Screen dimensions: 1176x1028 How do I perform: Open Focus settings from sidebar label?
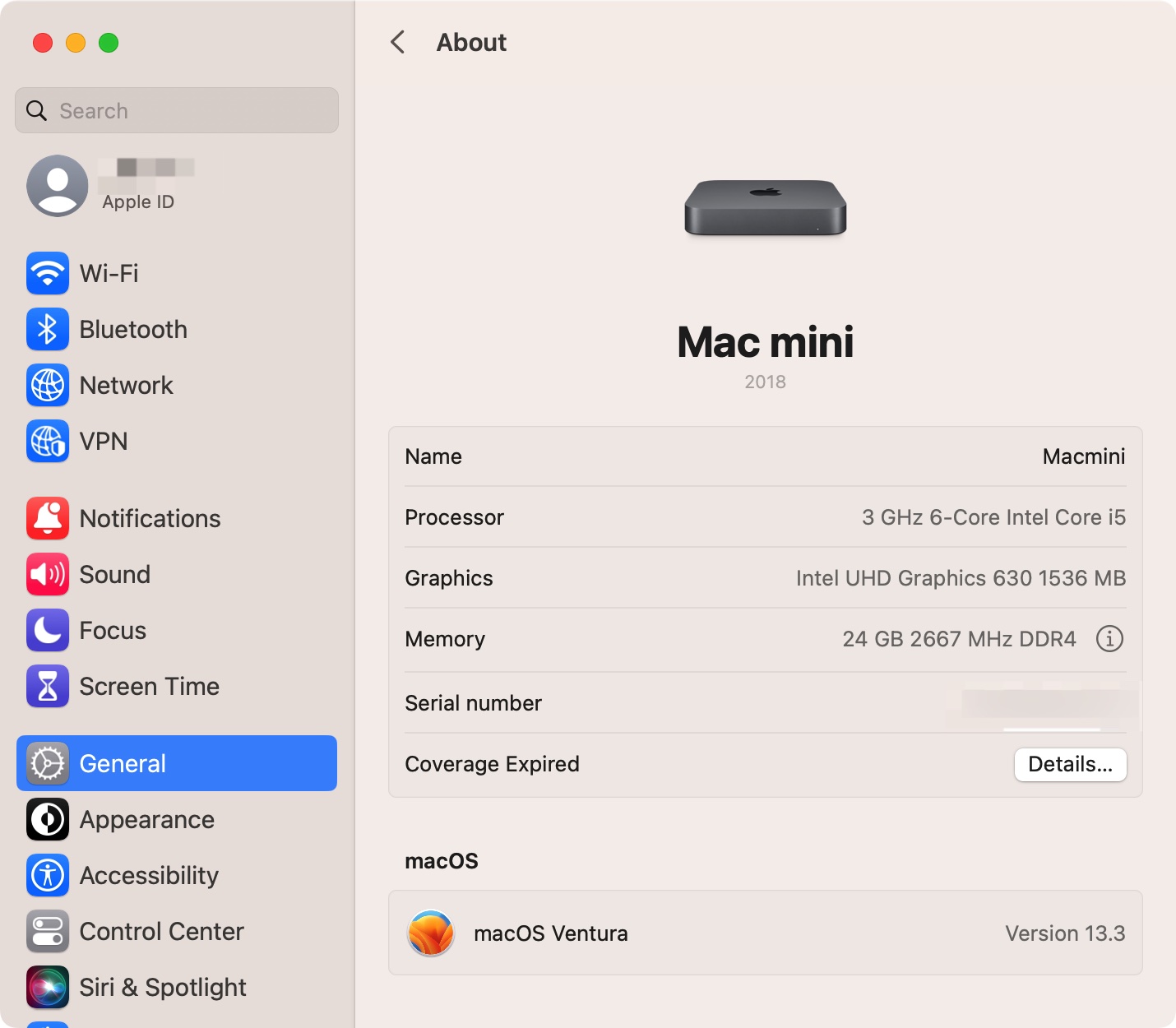pyautogui.click(x=113, y=630)
